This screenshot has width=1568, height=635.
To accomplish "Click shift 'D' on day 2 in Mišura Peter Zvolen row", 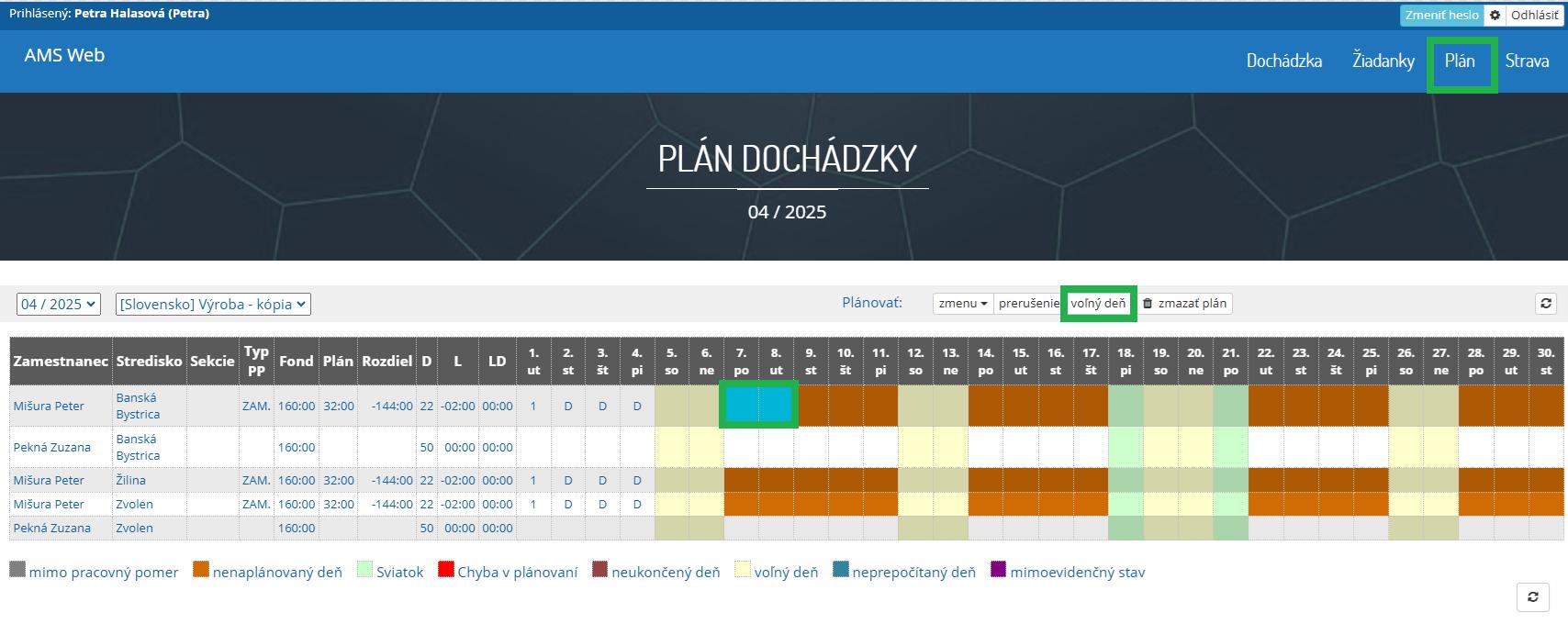I will point(567,504).
